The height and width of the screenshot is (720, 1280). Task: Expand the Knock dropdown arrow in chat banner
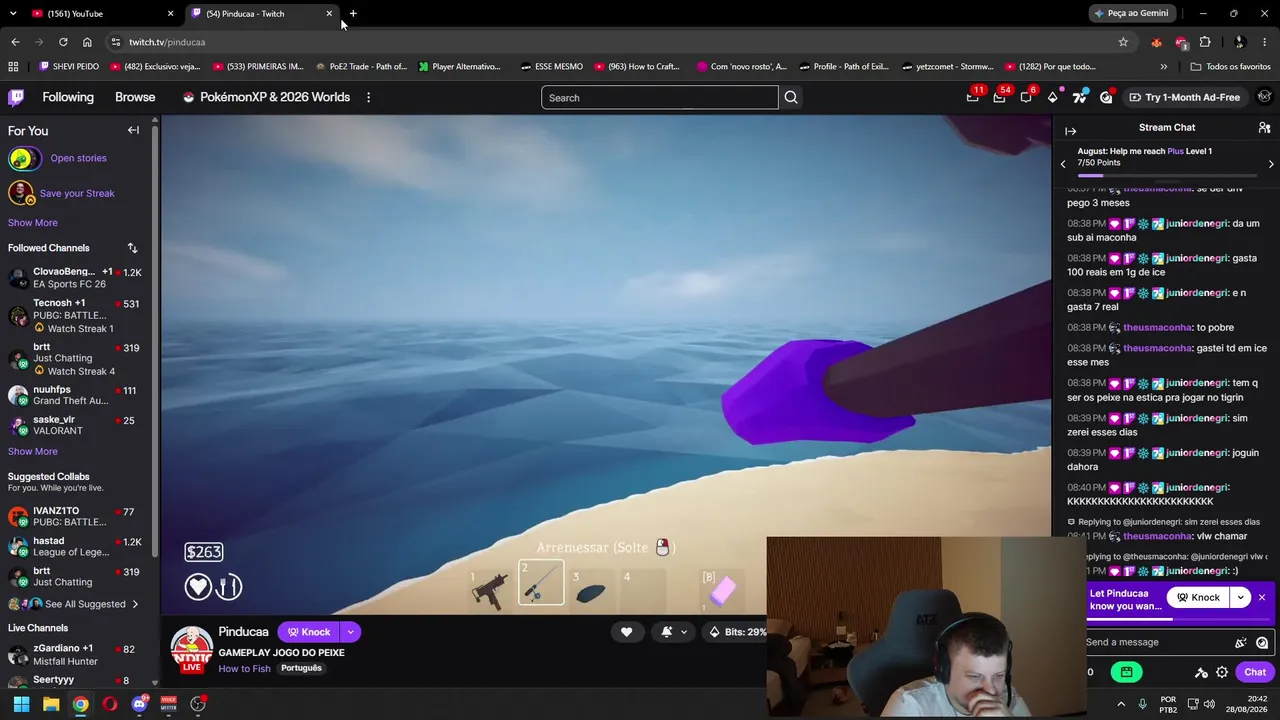click(1240, 598)
